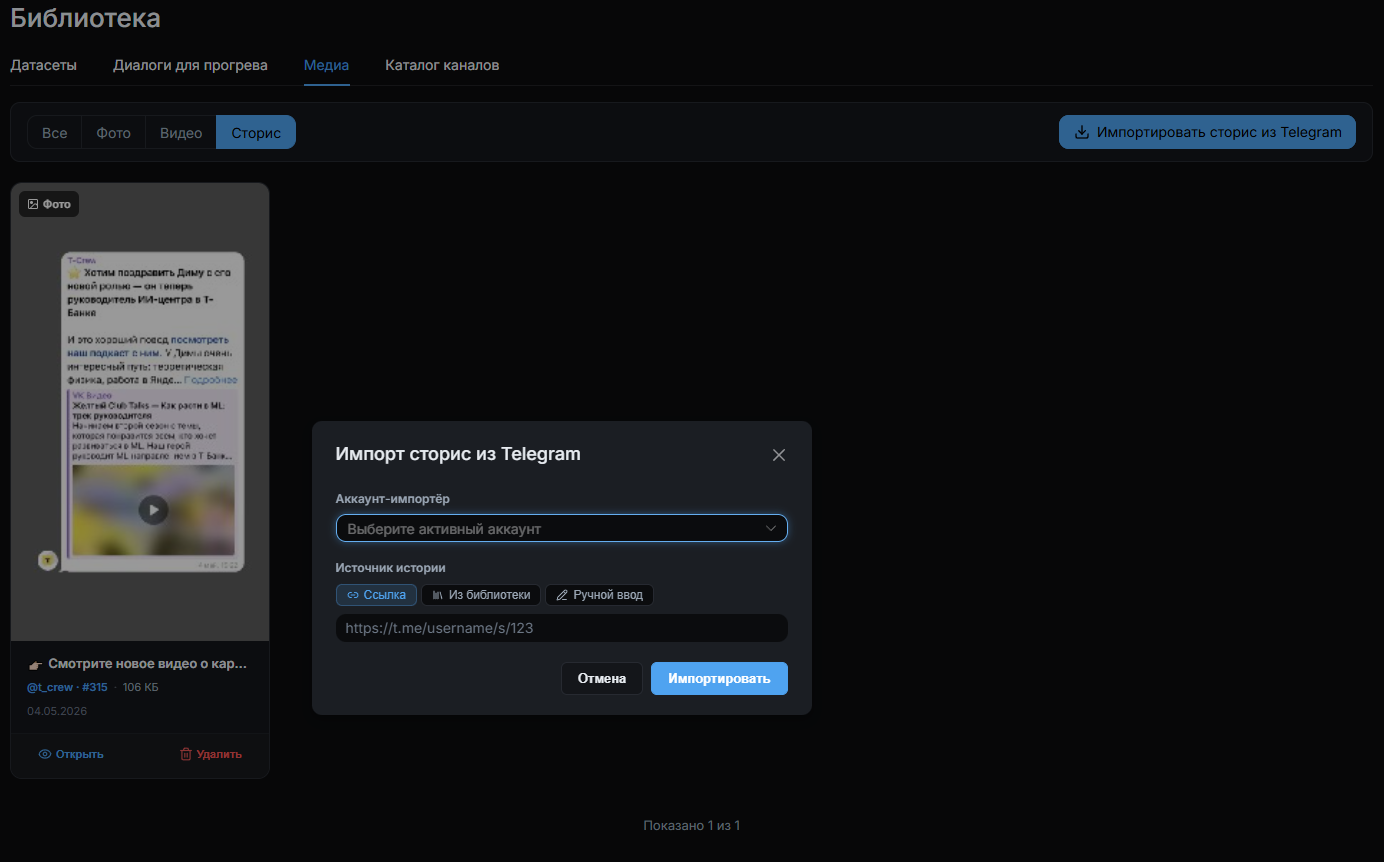Image resolution: width=1384 pixels, height=862 pixels.
Task: Click the Открыть button on the card
Action: 71,754
